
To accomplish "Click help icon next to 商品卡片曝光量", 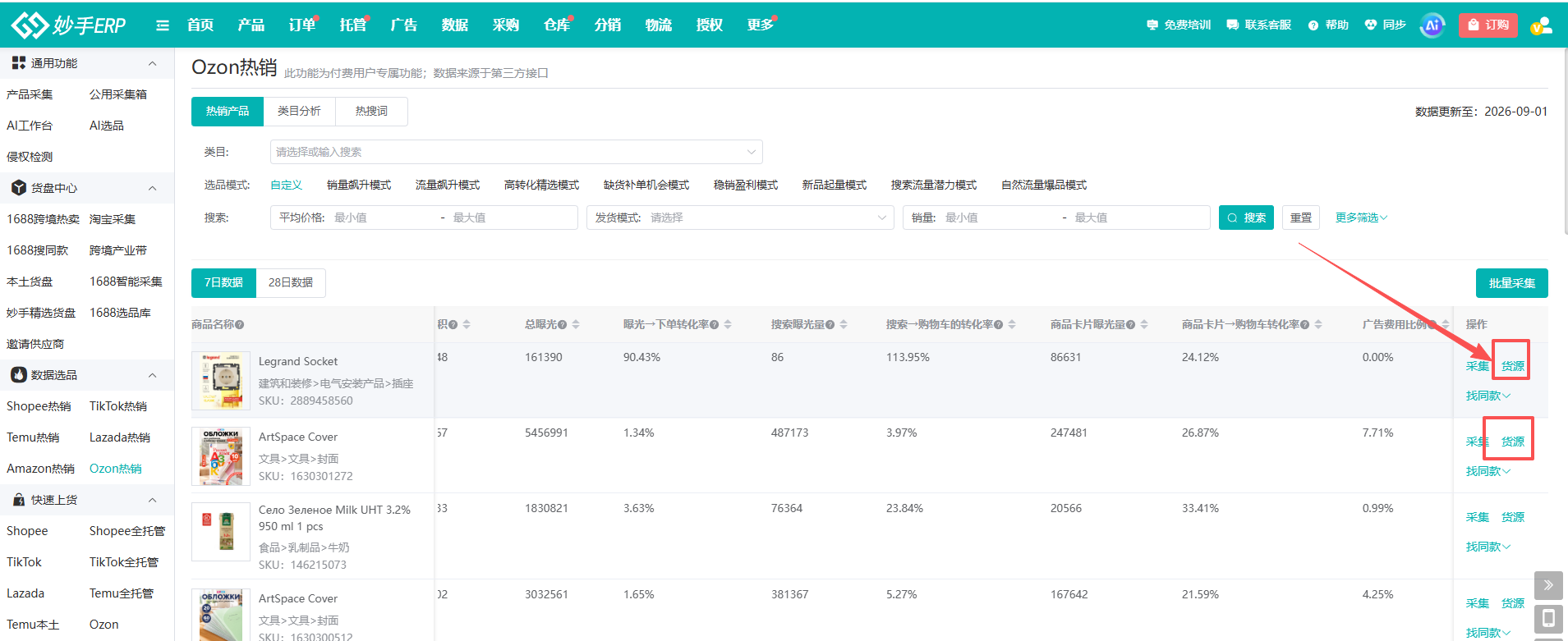I will point(1130,325).
